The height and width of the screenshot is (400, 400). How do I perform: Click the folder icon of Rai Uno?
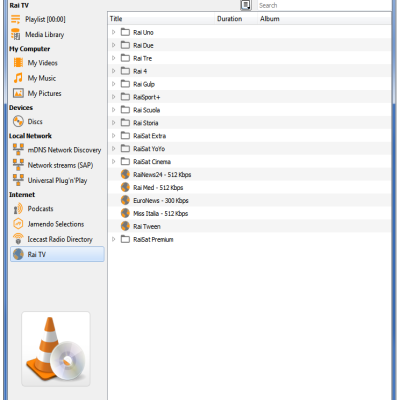click(125, 32)
